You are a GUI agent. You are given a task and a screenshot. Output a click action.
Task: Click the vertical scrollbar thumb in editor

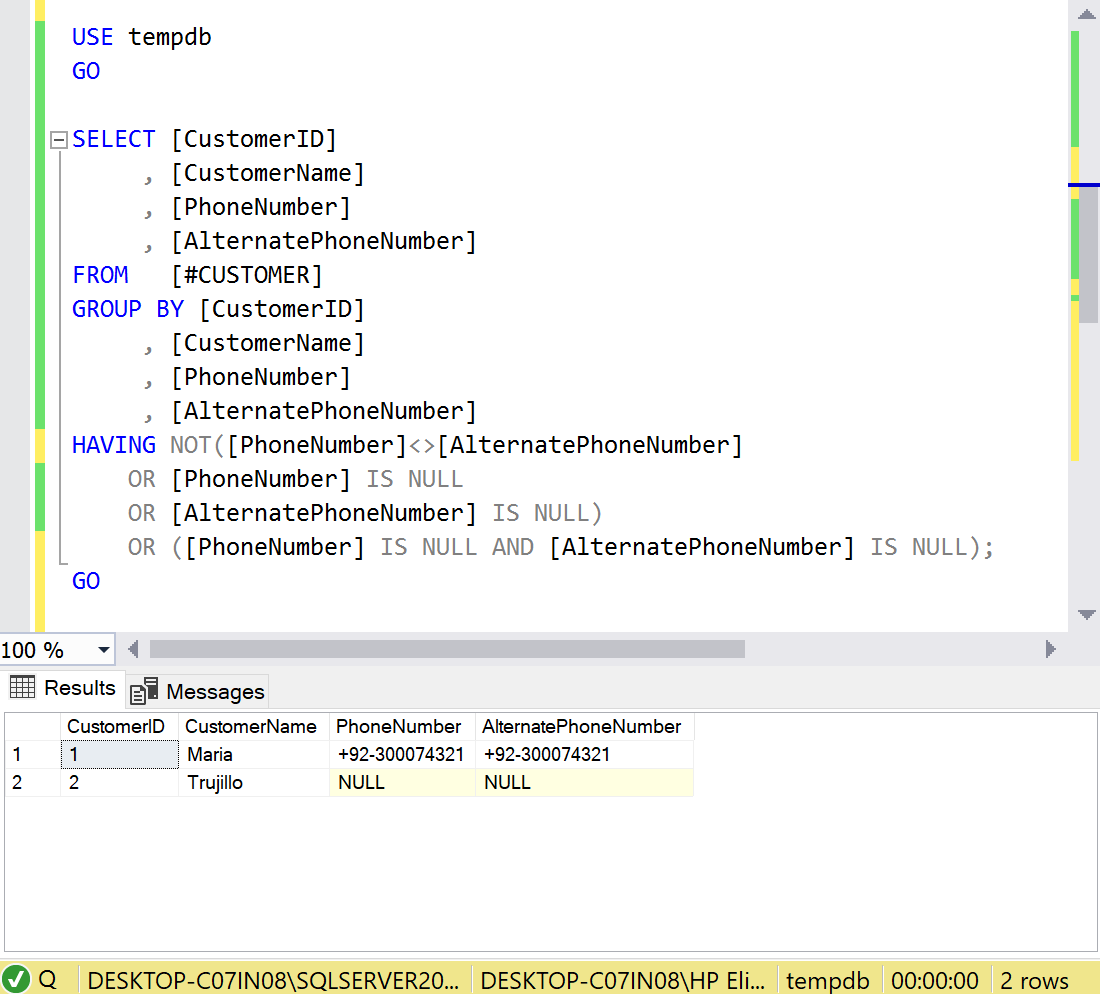[1088, 254]
